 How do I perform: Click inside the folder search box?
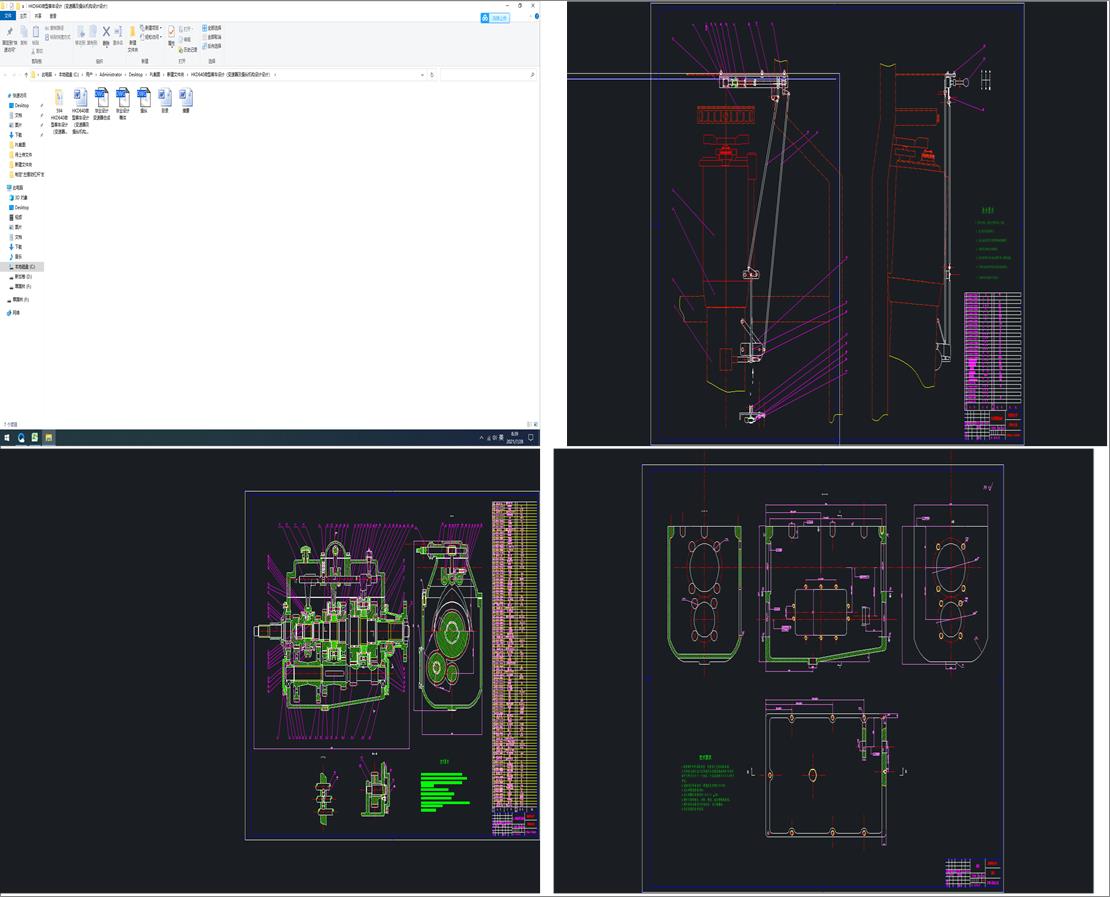tap(488, 74)
